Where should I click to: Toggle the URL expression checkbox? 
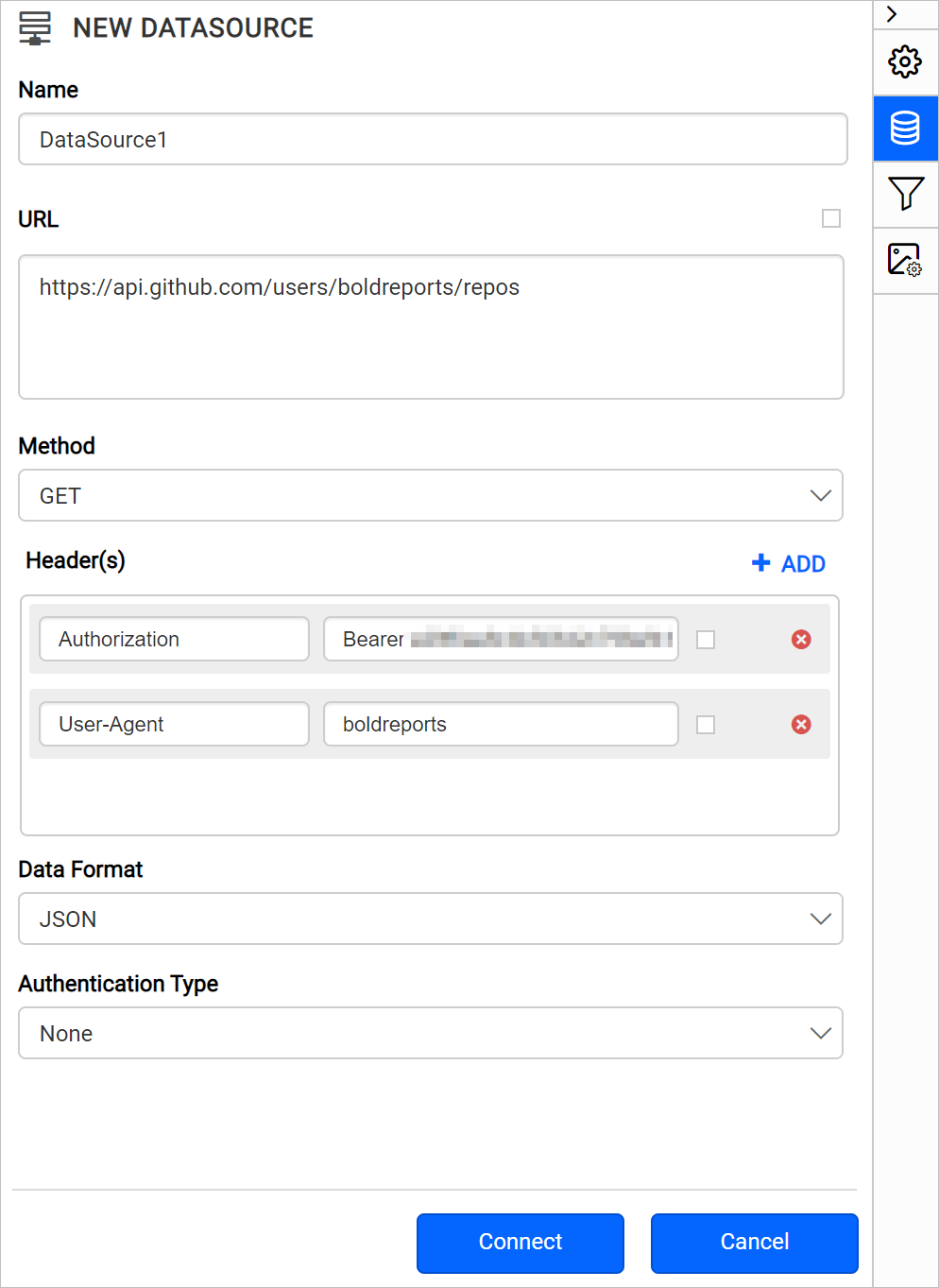click(x=831, y=218)
